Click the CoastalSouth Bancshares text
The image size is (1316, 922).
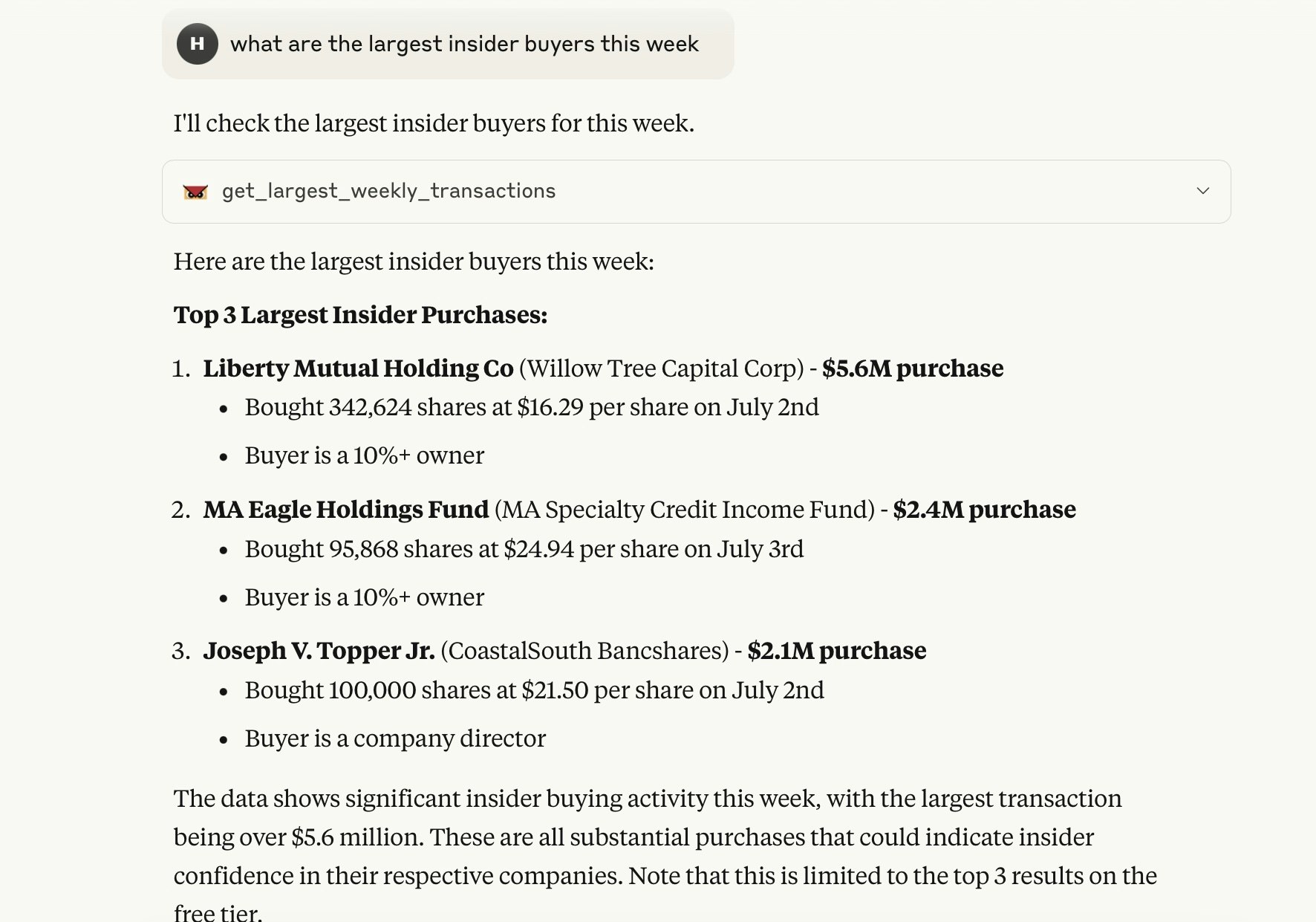coord(584,651)
